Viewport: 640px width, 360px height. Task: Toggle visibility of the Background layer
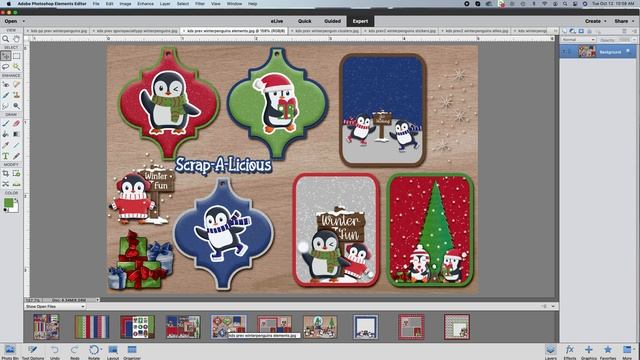[x=564, y=51]
